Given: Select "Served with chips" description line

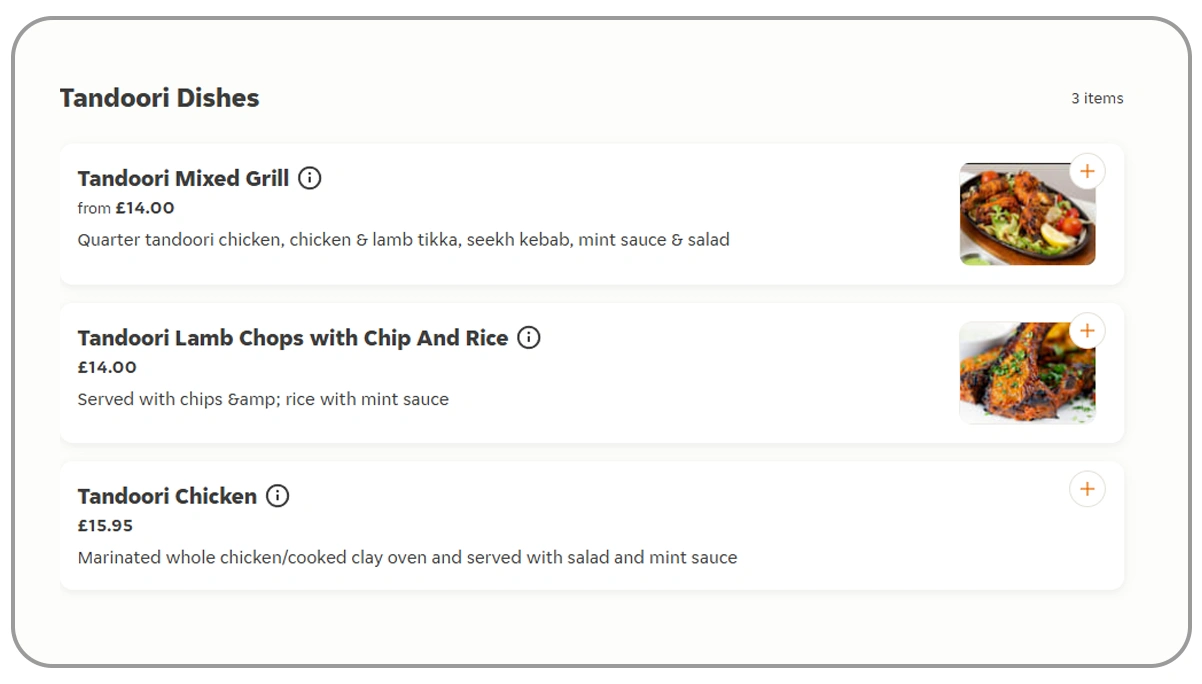Looking at the screenshot, I should click(x=263, y=399).
